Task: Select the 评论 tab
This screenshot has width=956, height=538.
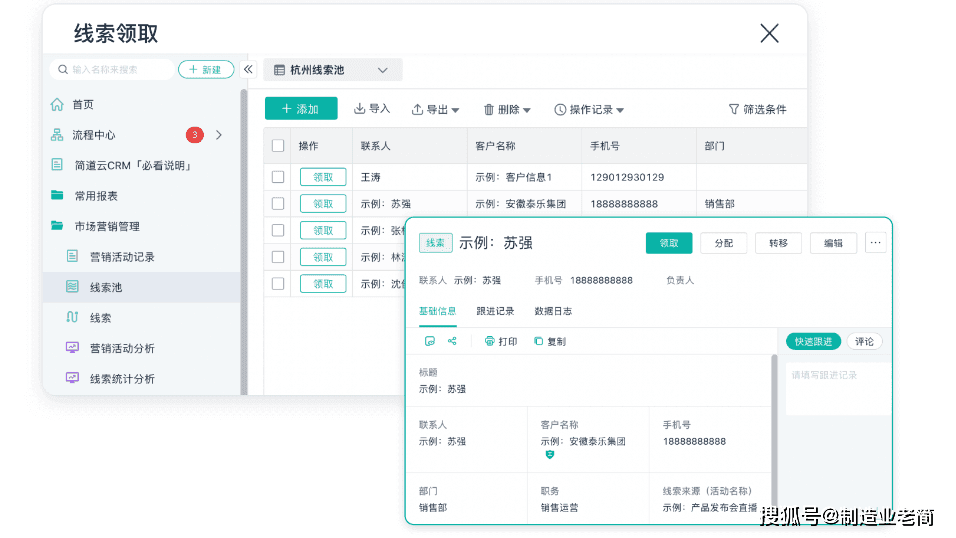Action: pos(865,342)
